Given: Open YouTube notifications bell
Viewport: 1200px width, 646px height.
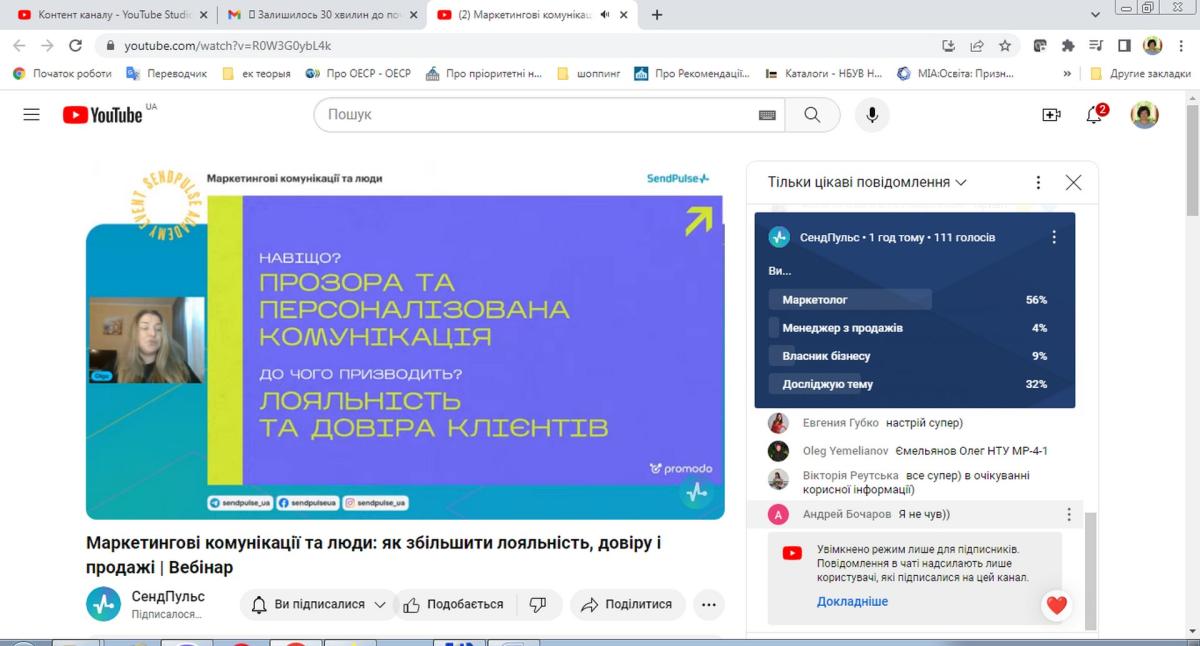Looking at the screenshot, I should [1095, 115].
